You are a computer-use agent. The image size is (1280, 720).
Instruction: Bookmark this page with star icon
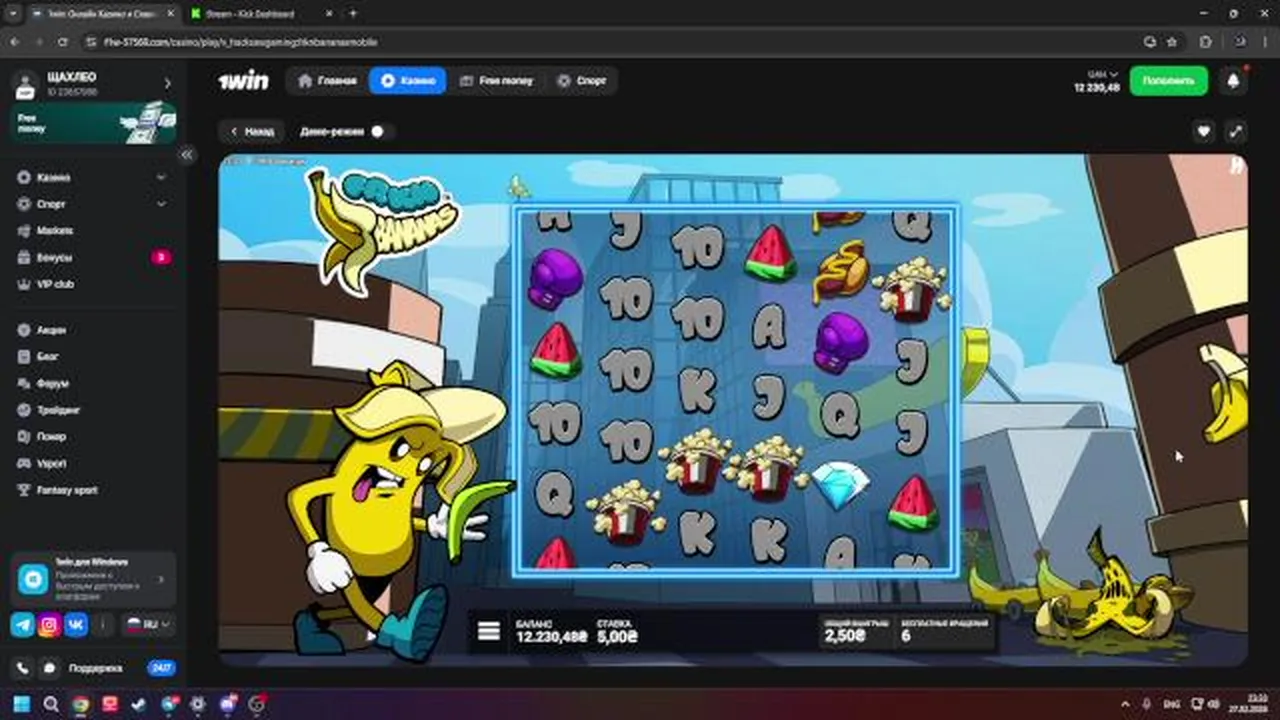click(x=1171, y=42)
